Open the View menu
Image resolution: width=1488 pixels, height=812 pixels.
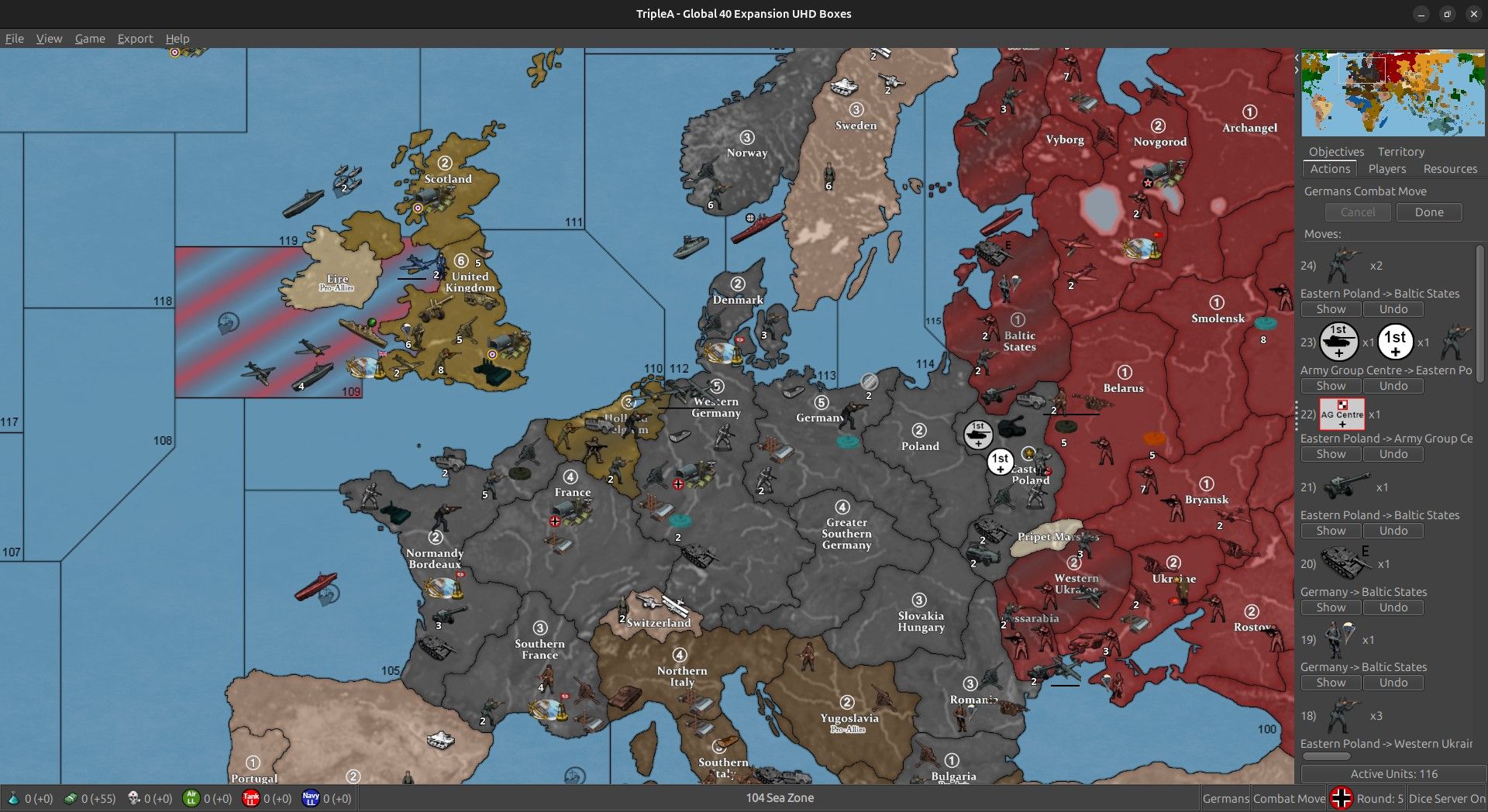tap(49, 39)
